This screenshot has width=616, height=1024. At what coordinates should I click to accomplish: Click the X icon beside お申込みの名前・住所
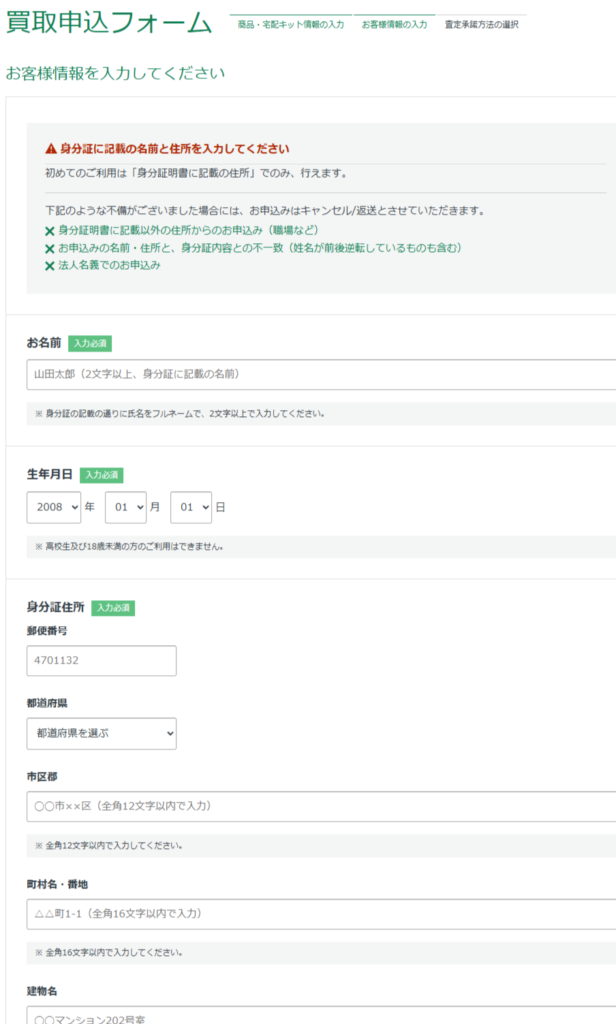tap(50, 248)
